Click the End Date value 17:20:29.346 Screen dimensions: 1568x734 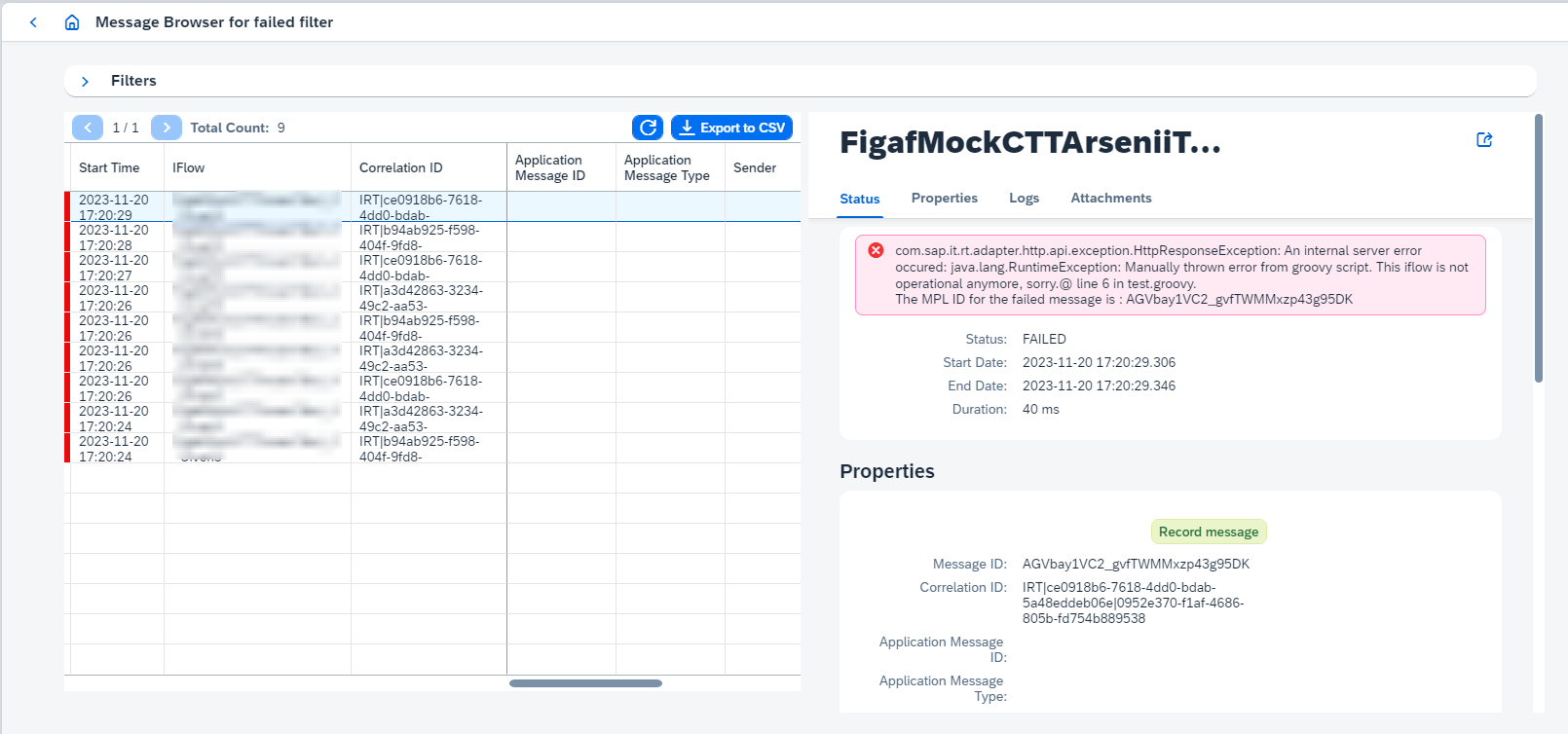point(1099,385)
